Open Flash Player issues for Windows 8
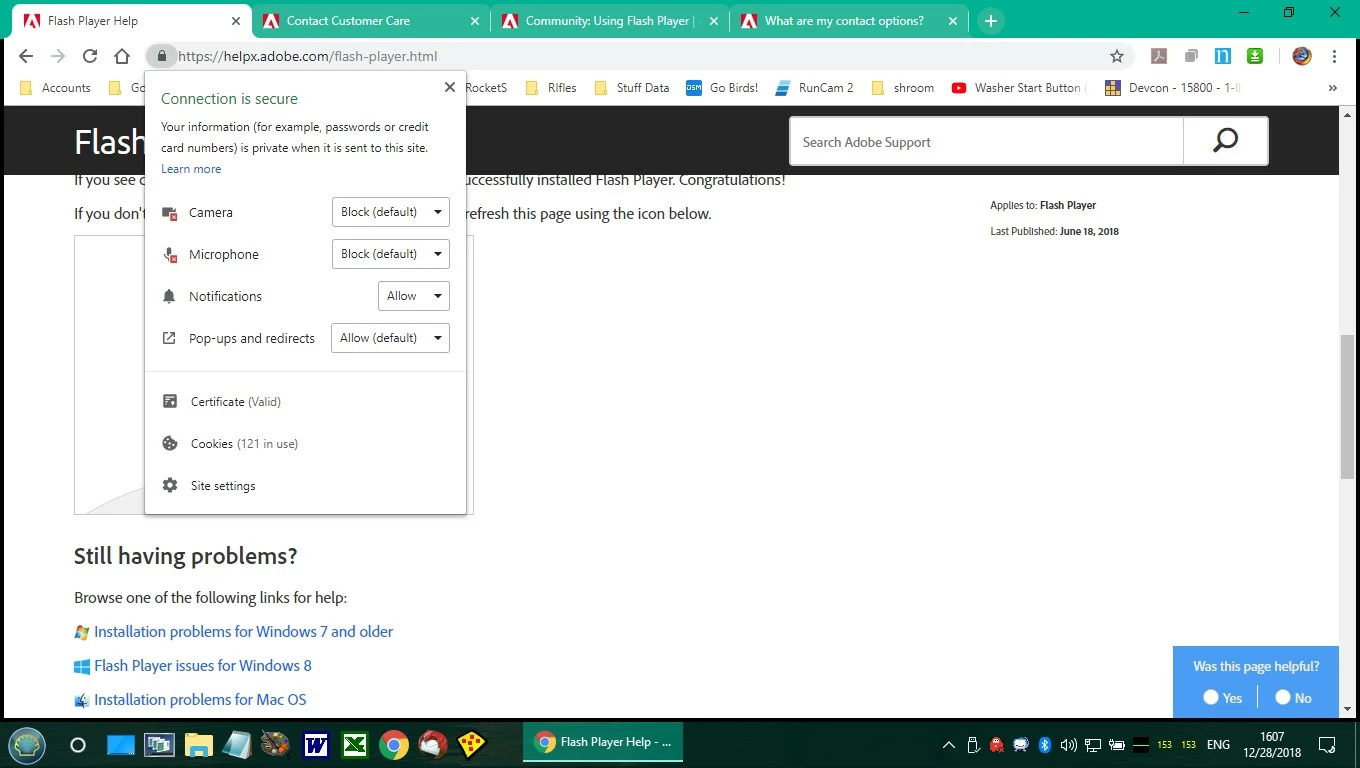 point(203,665)
